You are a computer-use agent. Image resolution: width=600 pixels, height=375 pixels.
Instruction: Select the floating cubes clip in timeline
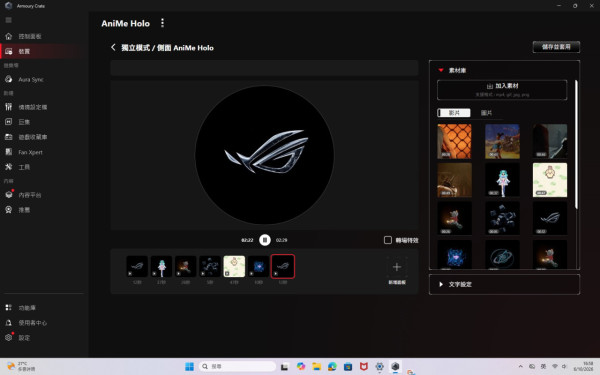click(x=210, y=266)
